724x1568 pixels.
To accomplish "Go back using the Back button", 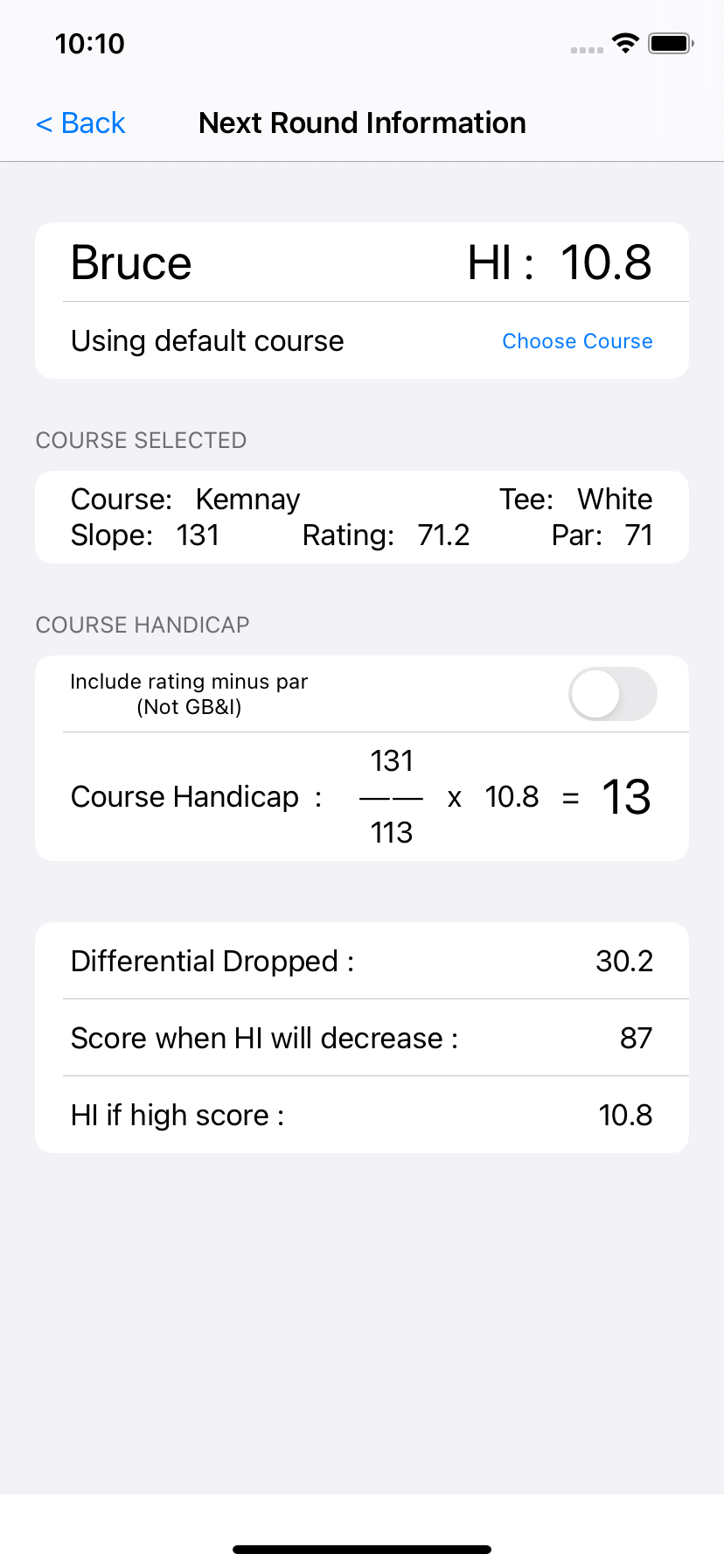I will click(x=80, y=123).
